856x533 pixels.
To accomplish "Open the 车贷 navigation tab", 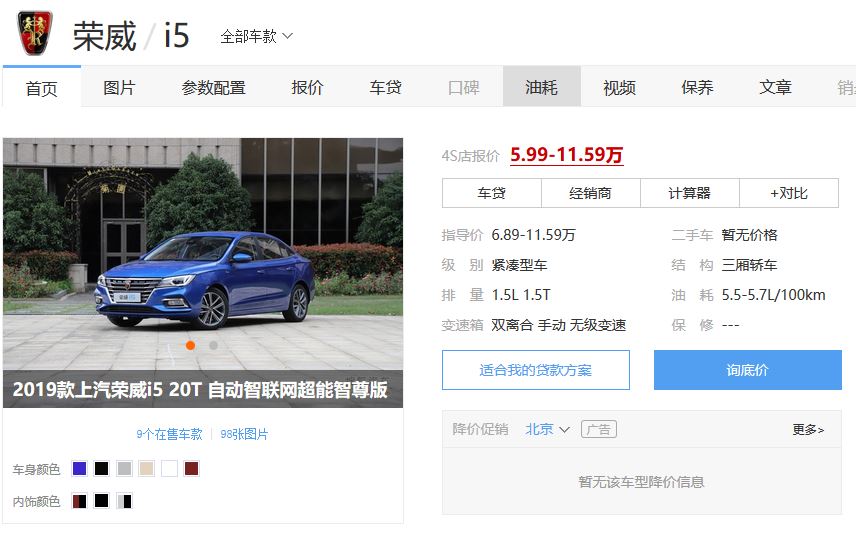I will tap(385, 87).
